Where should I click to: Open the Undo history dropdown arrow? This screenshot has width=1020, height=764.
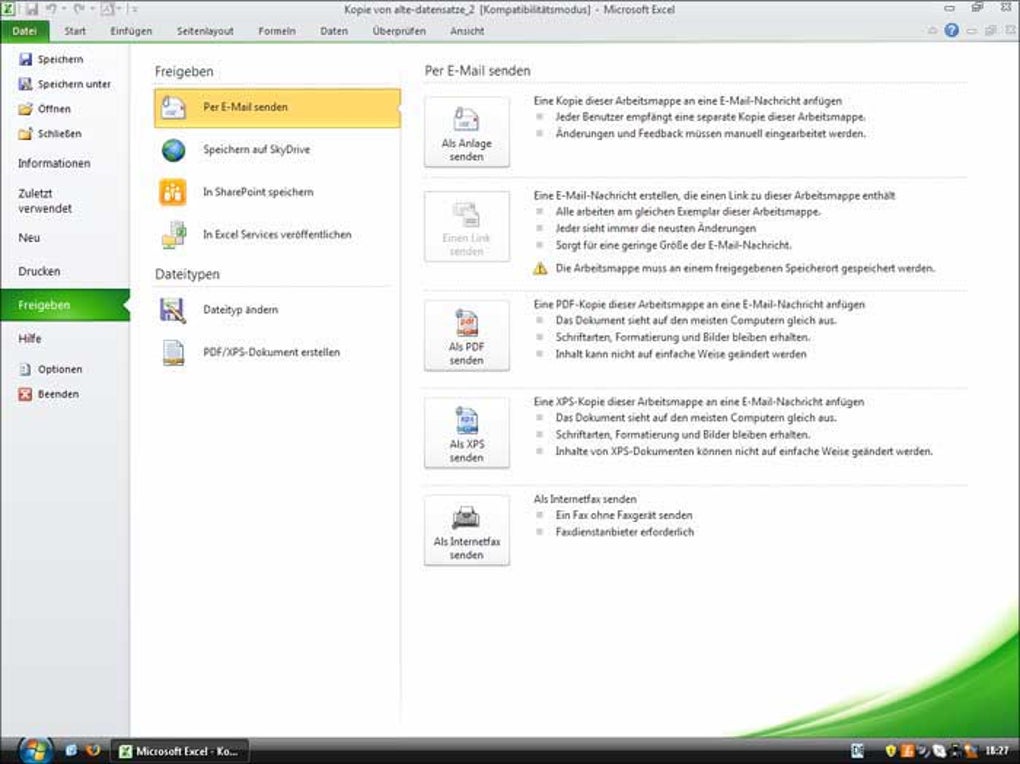(64, 9)
